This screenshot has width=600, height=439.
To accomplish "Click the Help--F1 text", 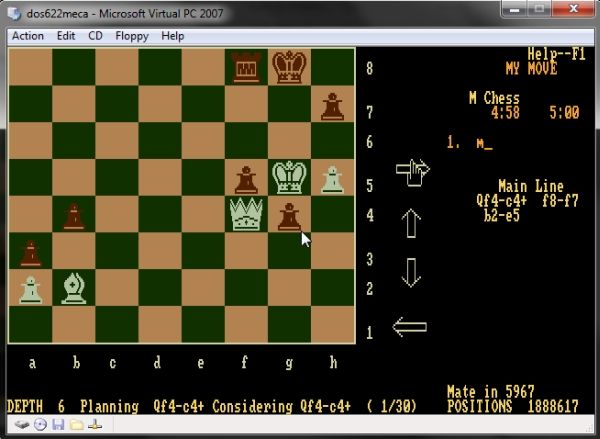I will [x=557, y=54].
